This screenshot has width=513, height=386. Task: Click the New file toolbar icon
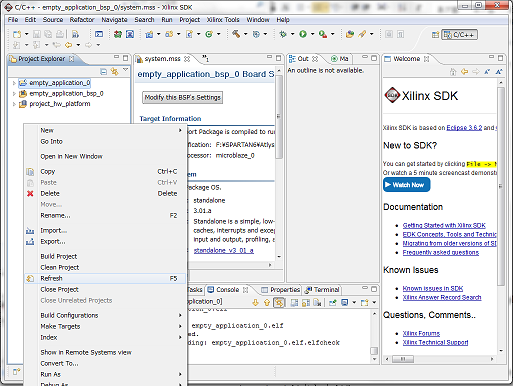click(17, 34)
